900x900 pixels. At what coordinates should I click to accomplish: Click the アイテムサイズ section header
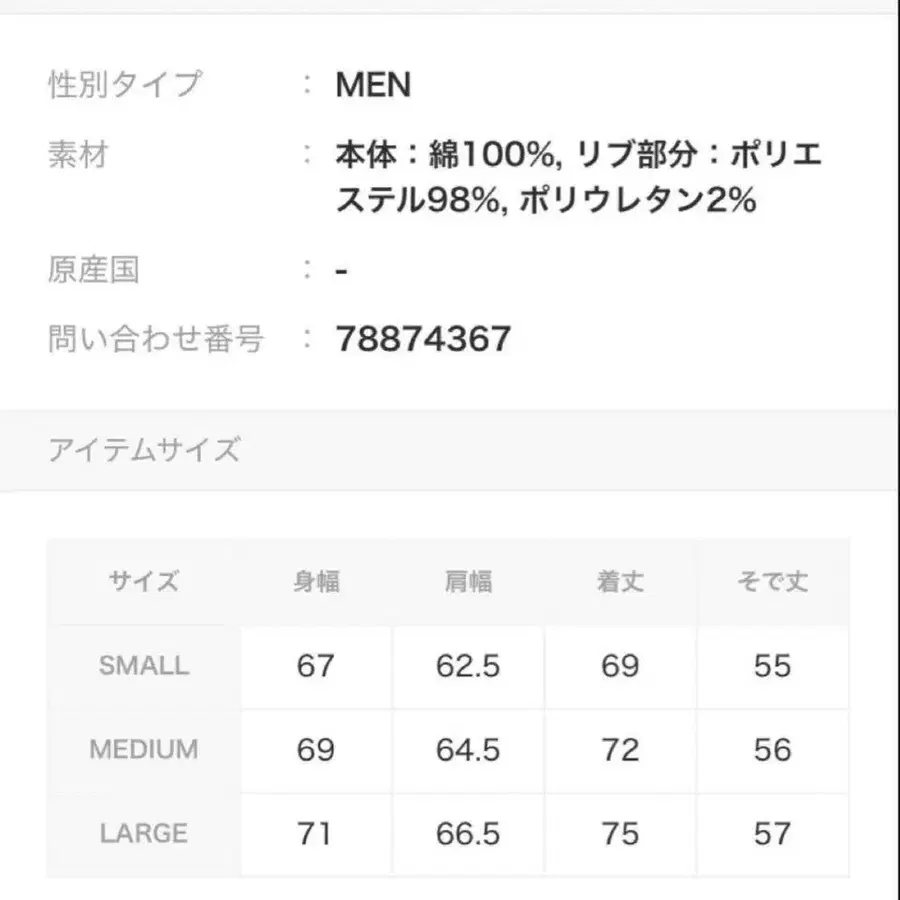click(x=144, y=450)
